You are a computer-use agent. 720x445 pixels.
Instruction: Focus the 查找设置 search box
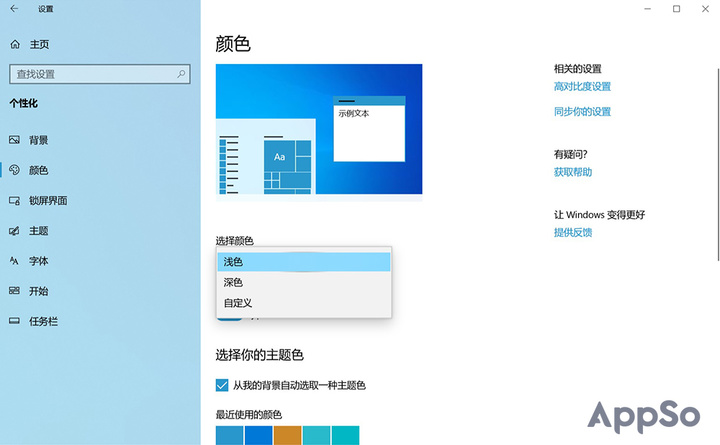pyautogui.click(x=100, y=74)
